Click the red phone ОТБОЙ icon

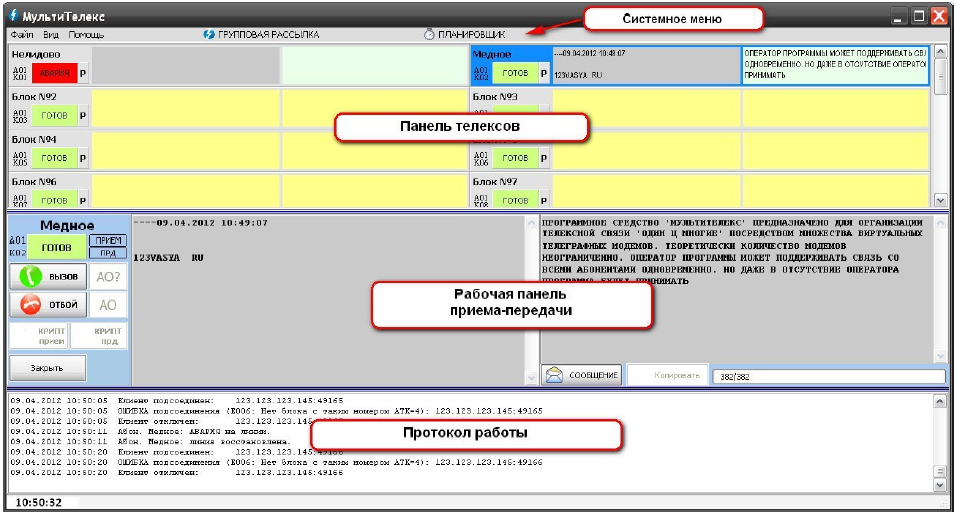(x=31, y=304)
